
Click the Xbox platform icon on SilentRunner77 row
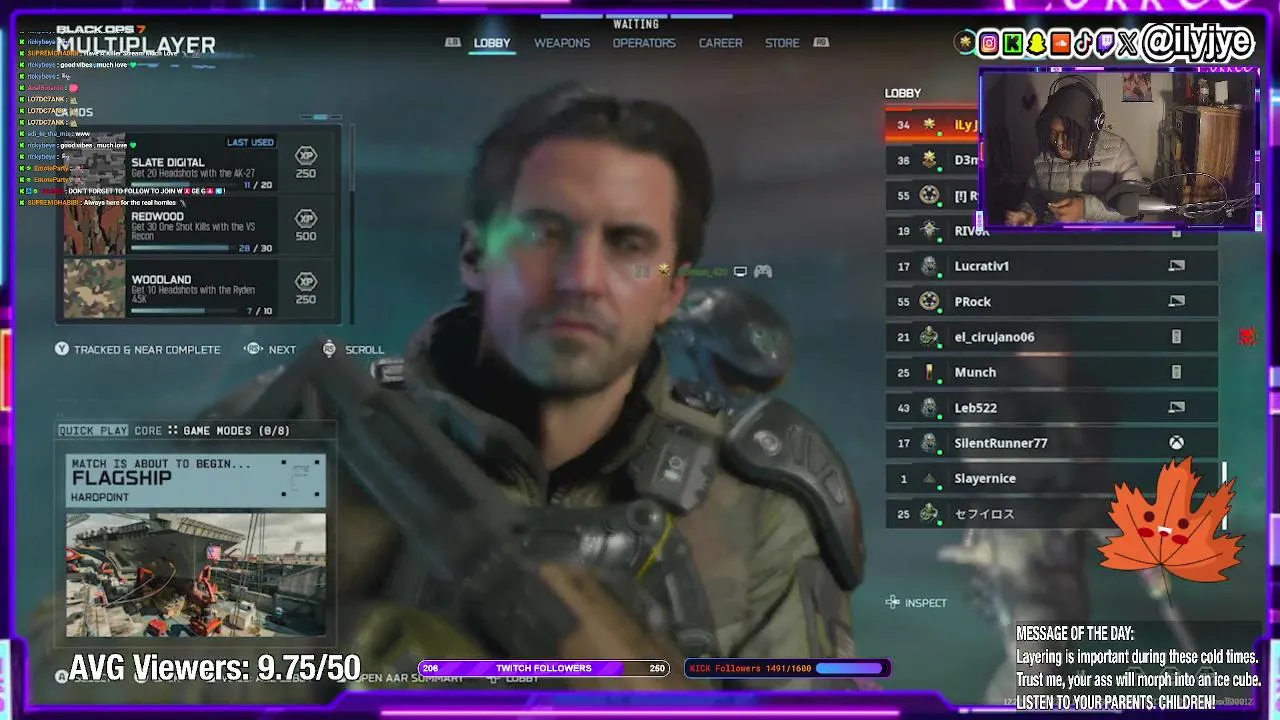1176,443
